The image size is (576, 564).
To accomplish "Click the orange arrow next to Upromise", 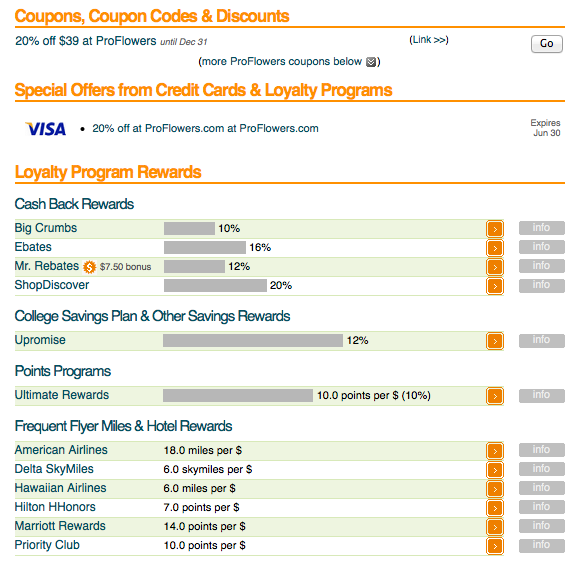I will [x=495, y=341].
